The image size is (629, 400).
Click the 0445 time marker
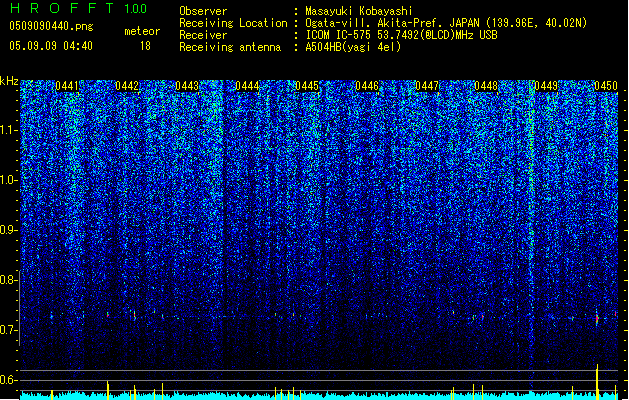tap(307, 86)
